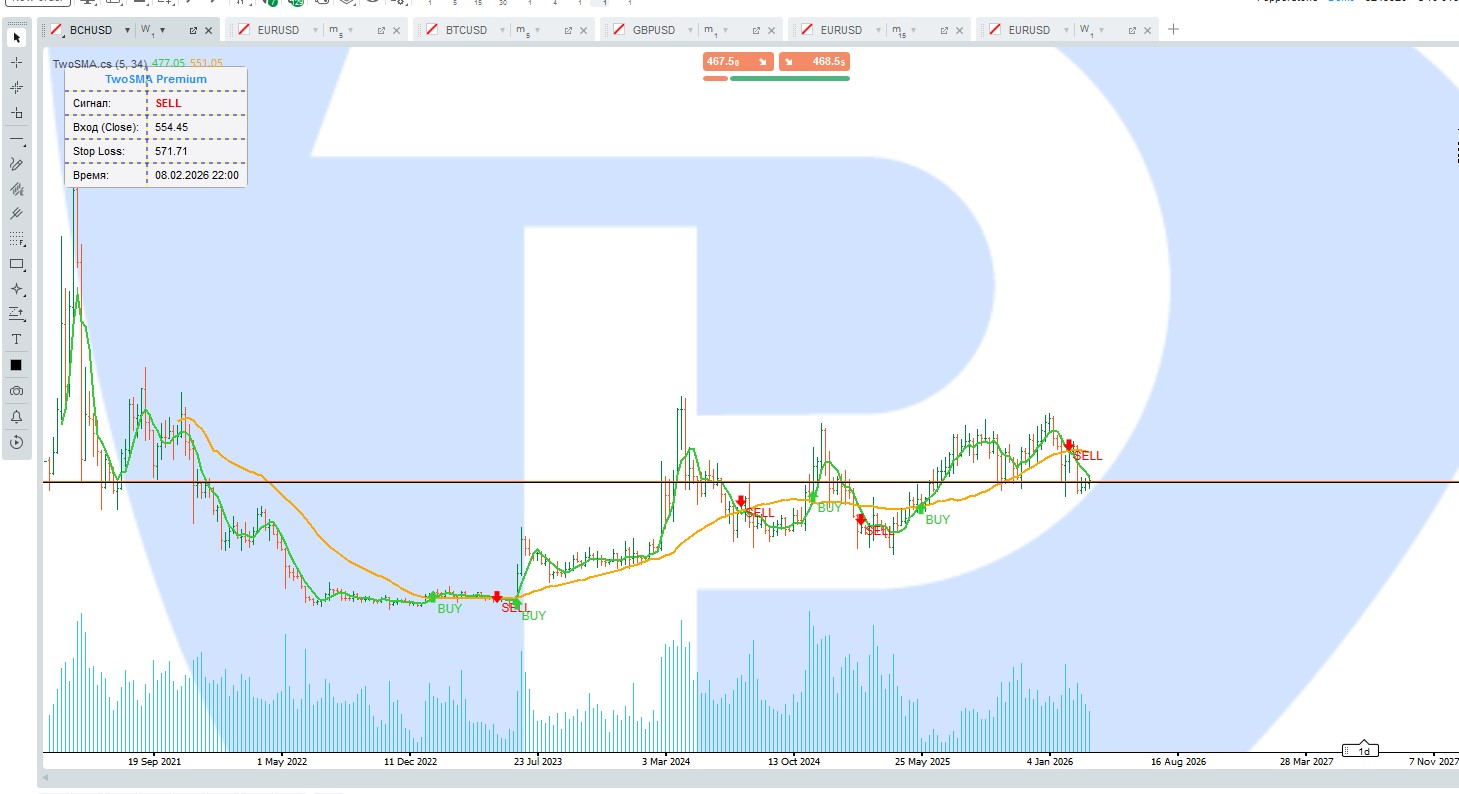Add a new chart tab with plus
Image resolution: width=1459 pixels, height=794 pixels.
[1173, 29]
